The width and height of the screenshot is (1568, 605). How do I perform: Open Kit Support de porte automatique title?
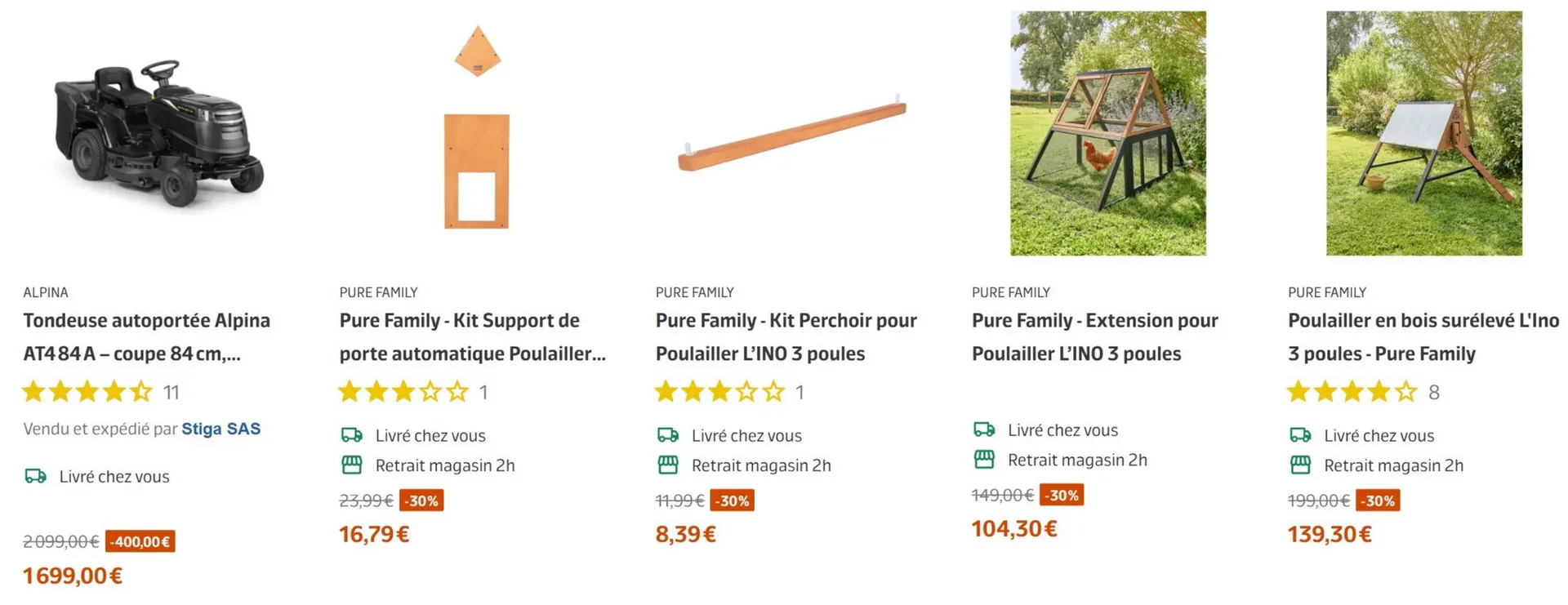472,336
